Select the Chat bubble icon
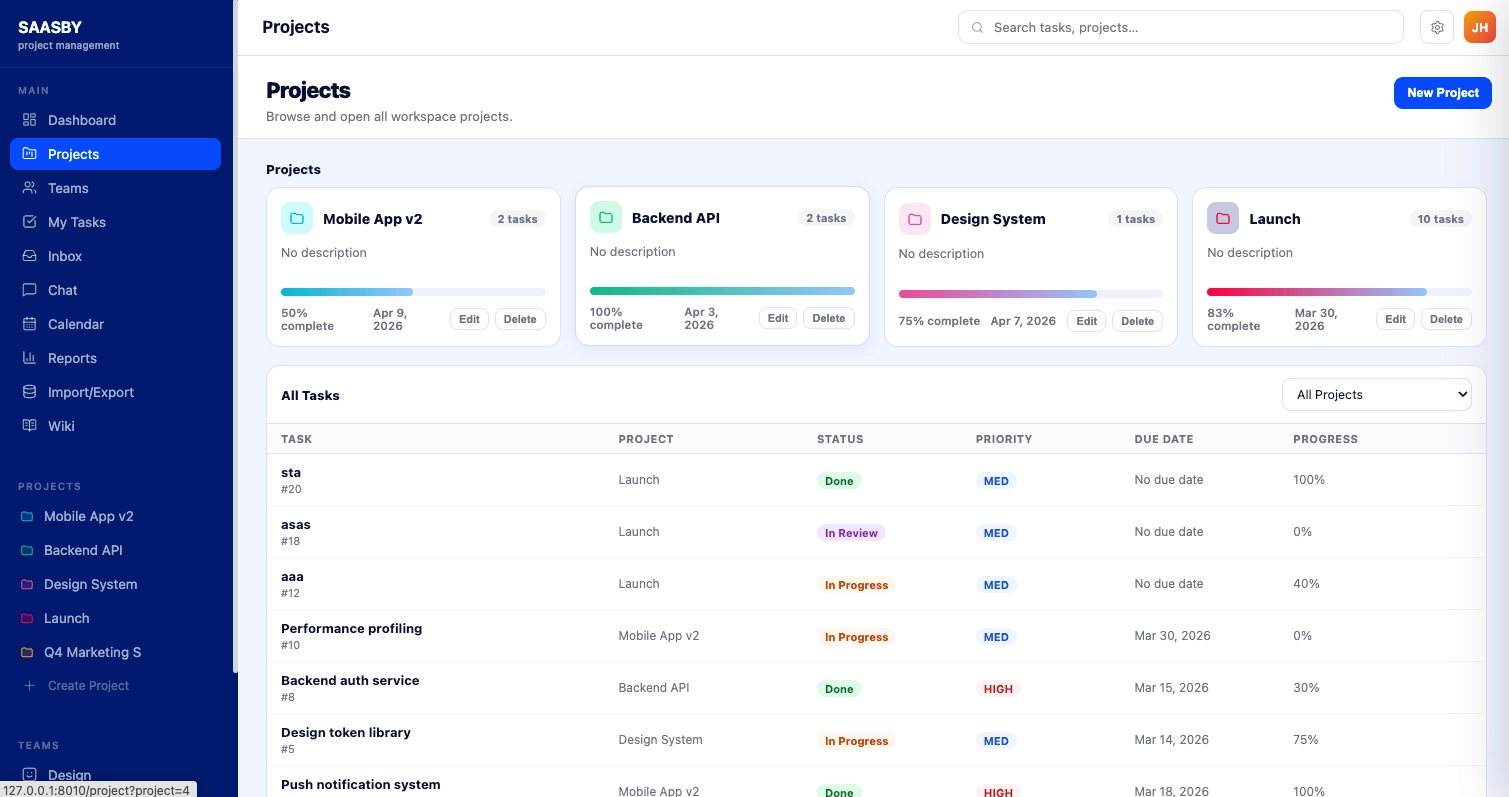Screen dimensions: 1509x797 click(x=29, y=290)
